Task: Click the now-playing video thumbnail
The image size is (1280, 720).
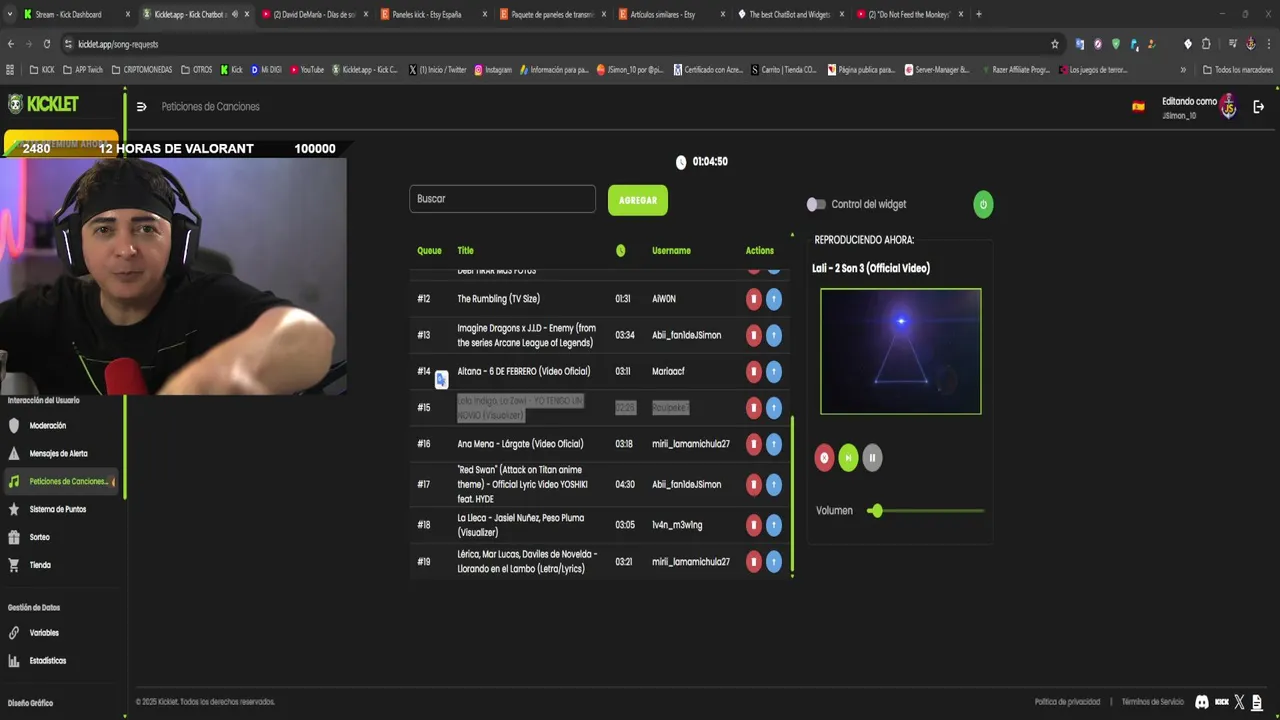Action: (901, 351)
